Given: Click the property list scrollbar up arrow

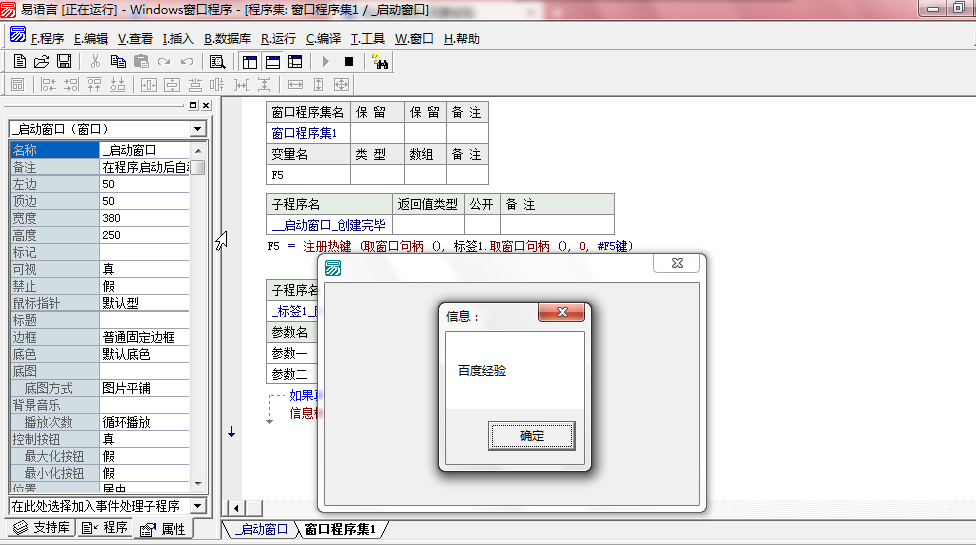Looking at the screenshot, I should 198,149.
